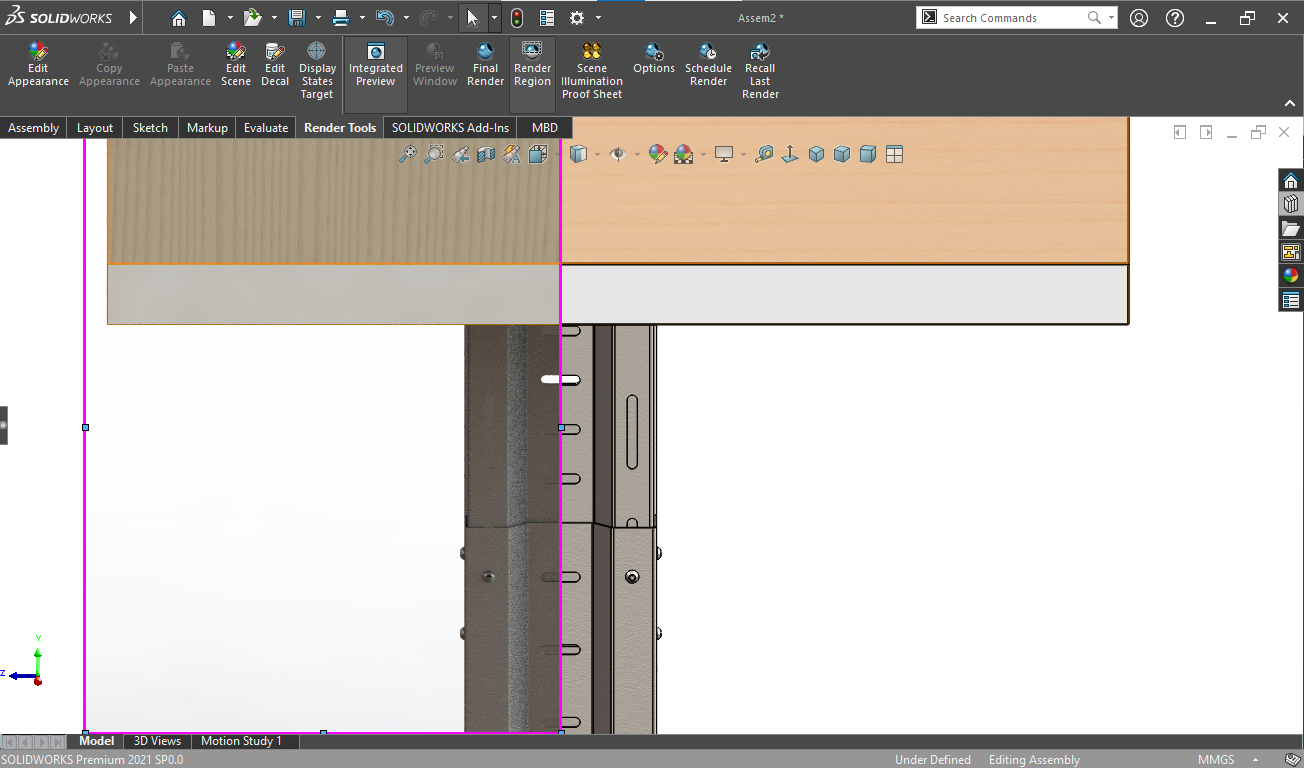
Task: Open the Edit Scene tool
Action: pos(236,64)
